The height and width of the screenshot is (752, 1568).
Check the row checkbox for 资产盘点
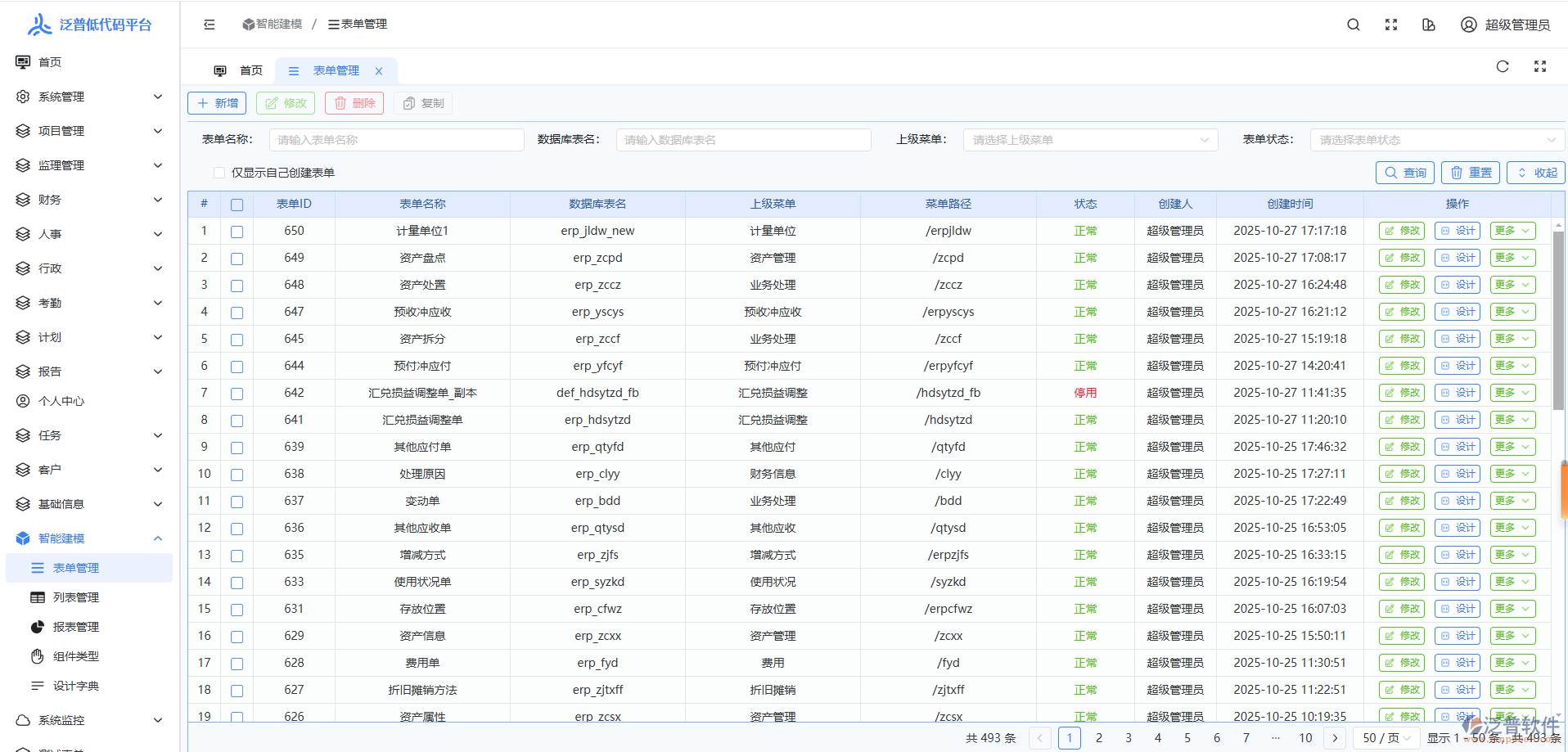click(x=237, y=259)
